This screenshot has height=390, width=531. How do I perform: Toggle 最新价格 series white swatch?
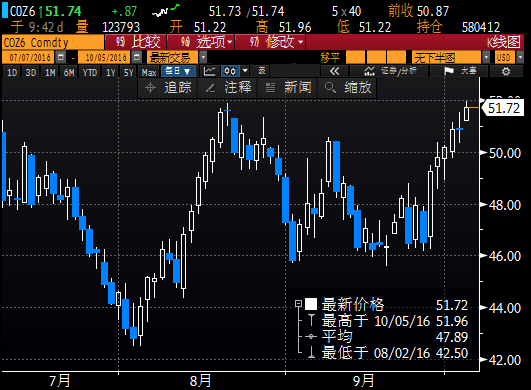[311, 304]
